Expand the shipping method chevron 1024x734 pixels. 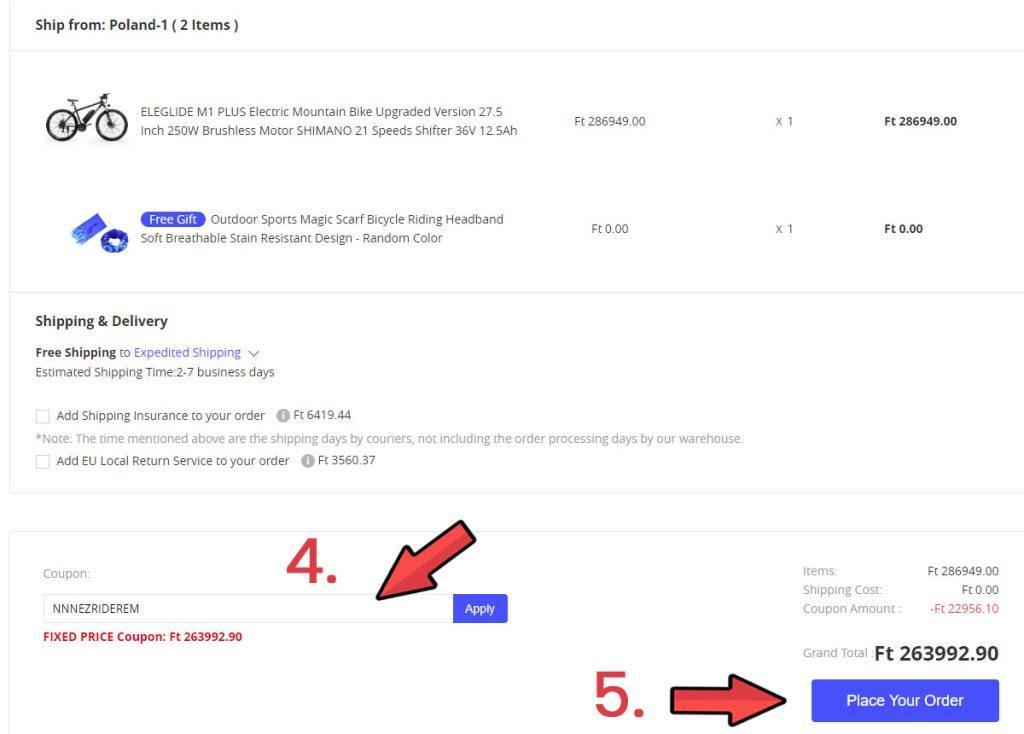254,353
